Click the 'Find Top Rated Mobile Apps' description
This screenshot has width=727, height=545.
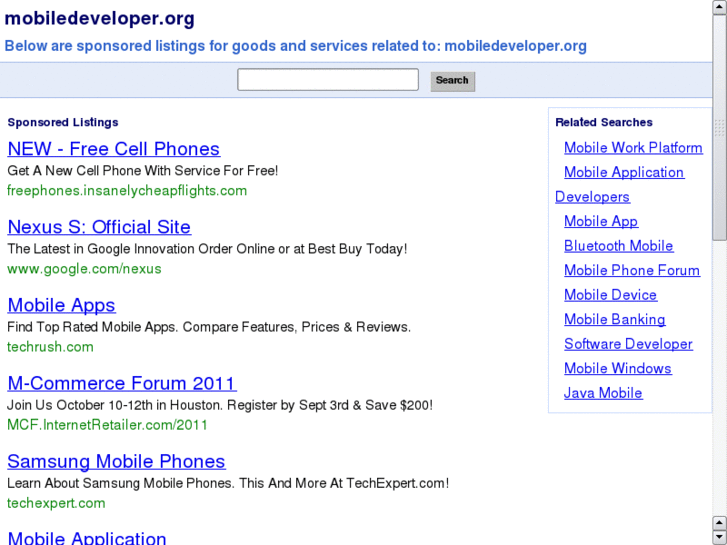point(209,327)
